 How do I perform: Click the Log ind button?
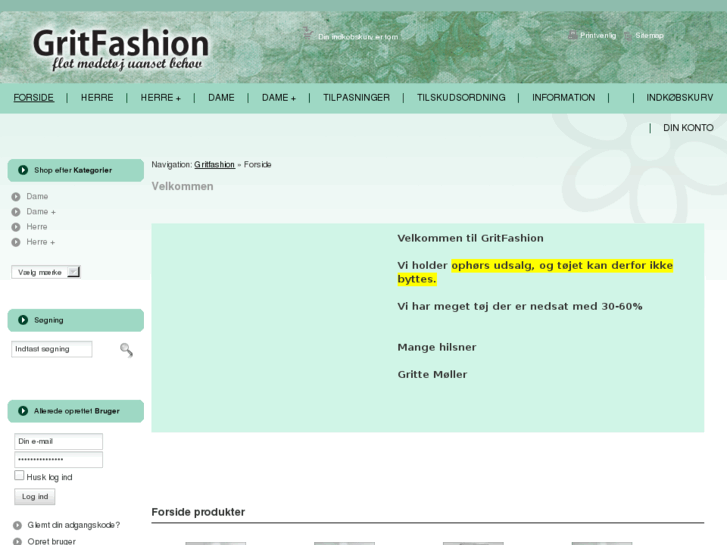click(x=35, y=497)
